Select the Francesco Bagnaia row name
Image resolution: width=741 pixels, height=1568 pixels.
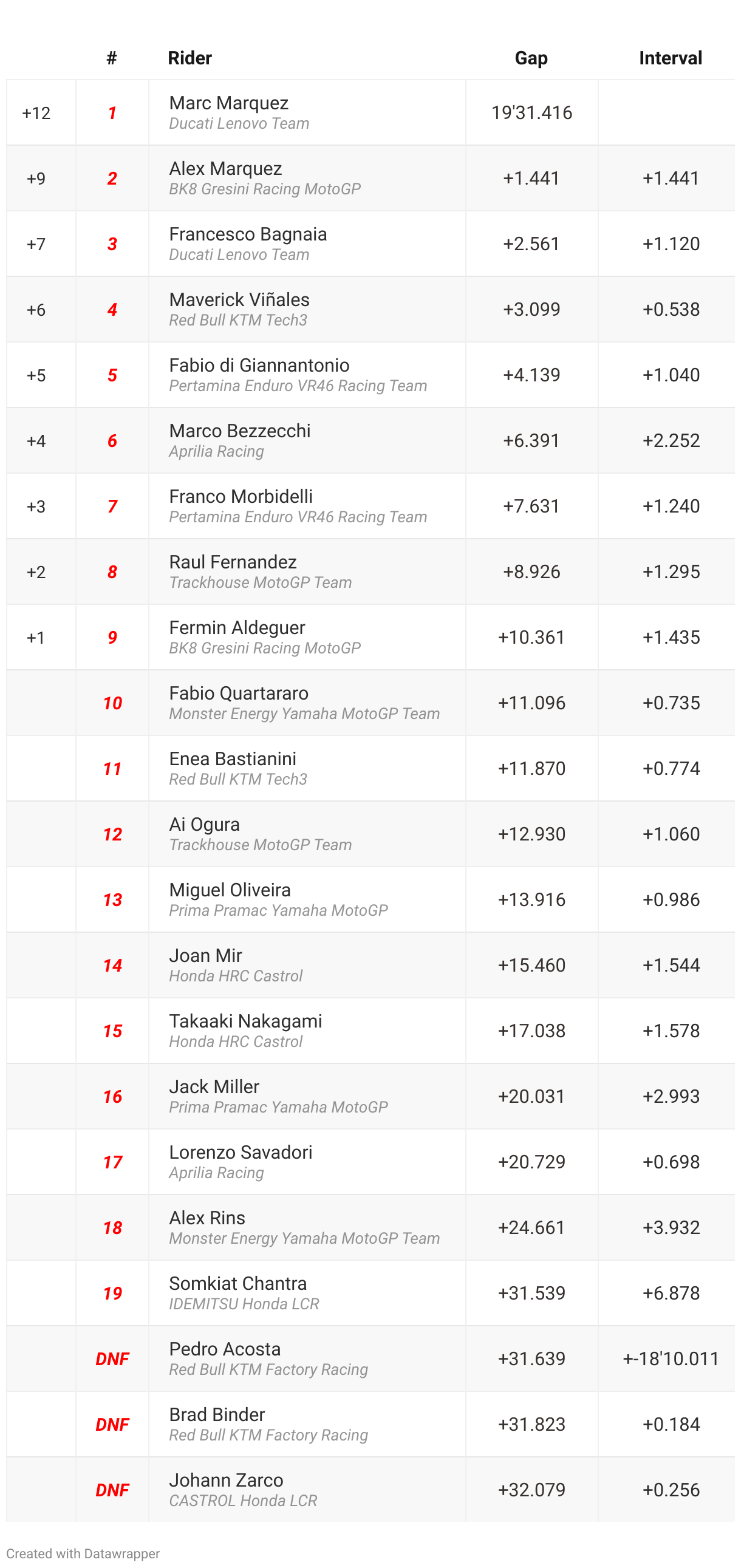248,234
